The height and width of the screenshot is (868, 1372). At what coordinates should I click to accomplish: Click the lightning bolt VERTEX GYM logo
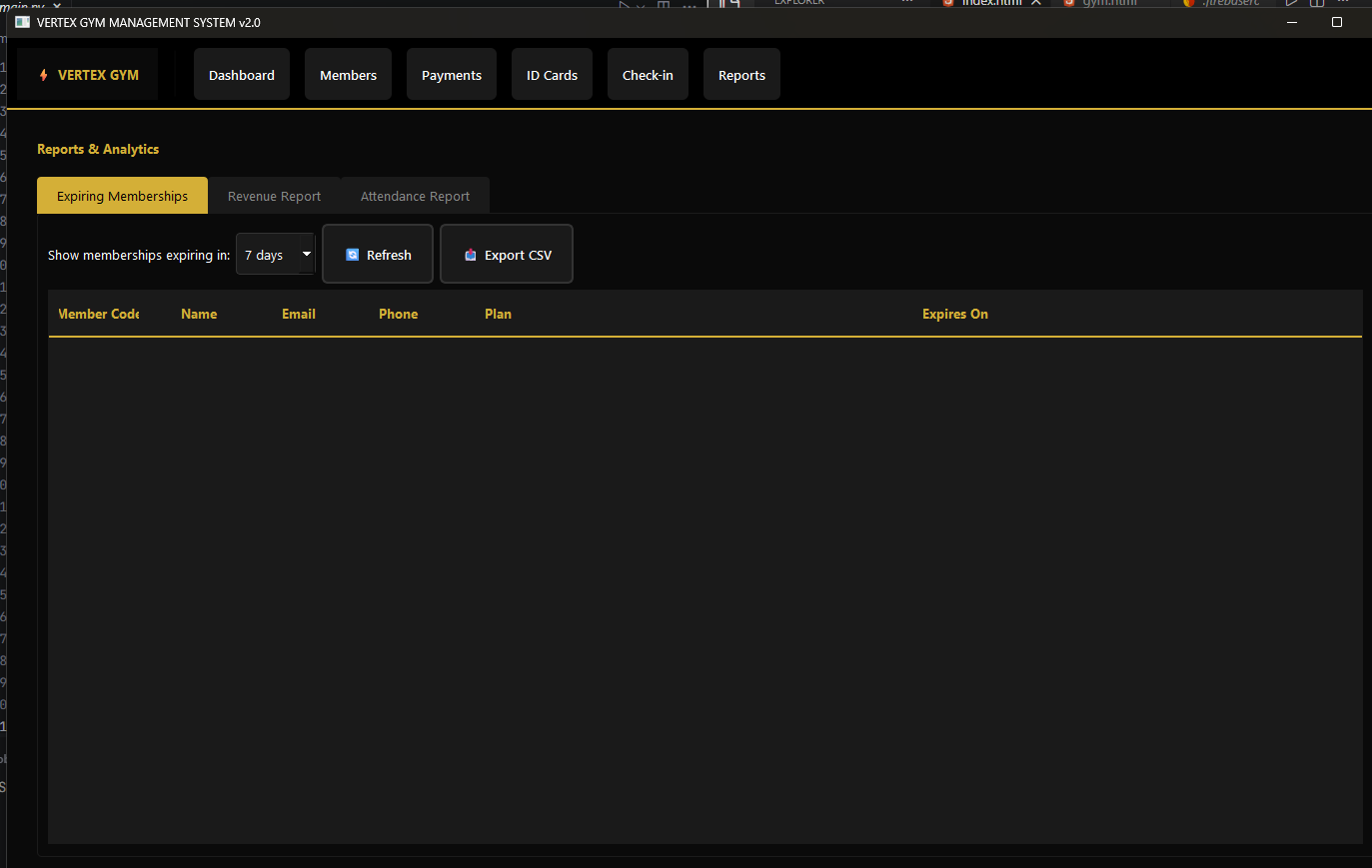(44, 75)
